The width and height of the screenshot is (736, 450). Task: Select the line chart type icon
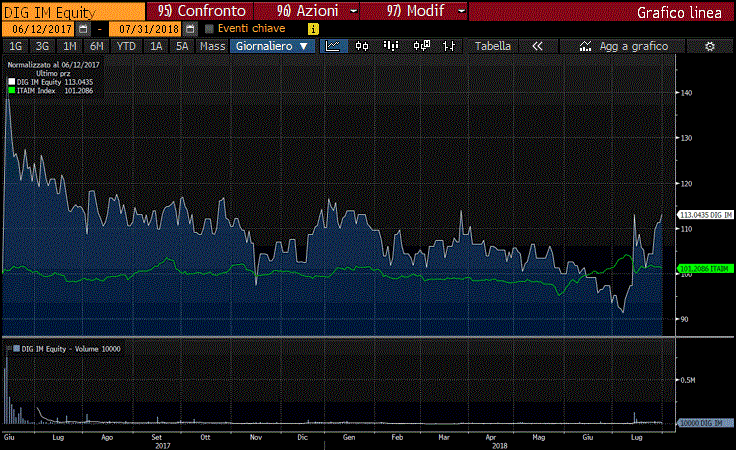click(x=335, y=46)
